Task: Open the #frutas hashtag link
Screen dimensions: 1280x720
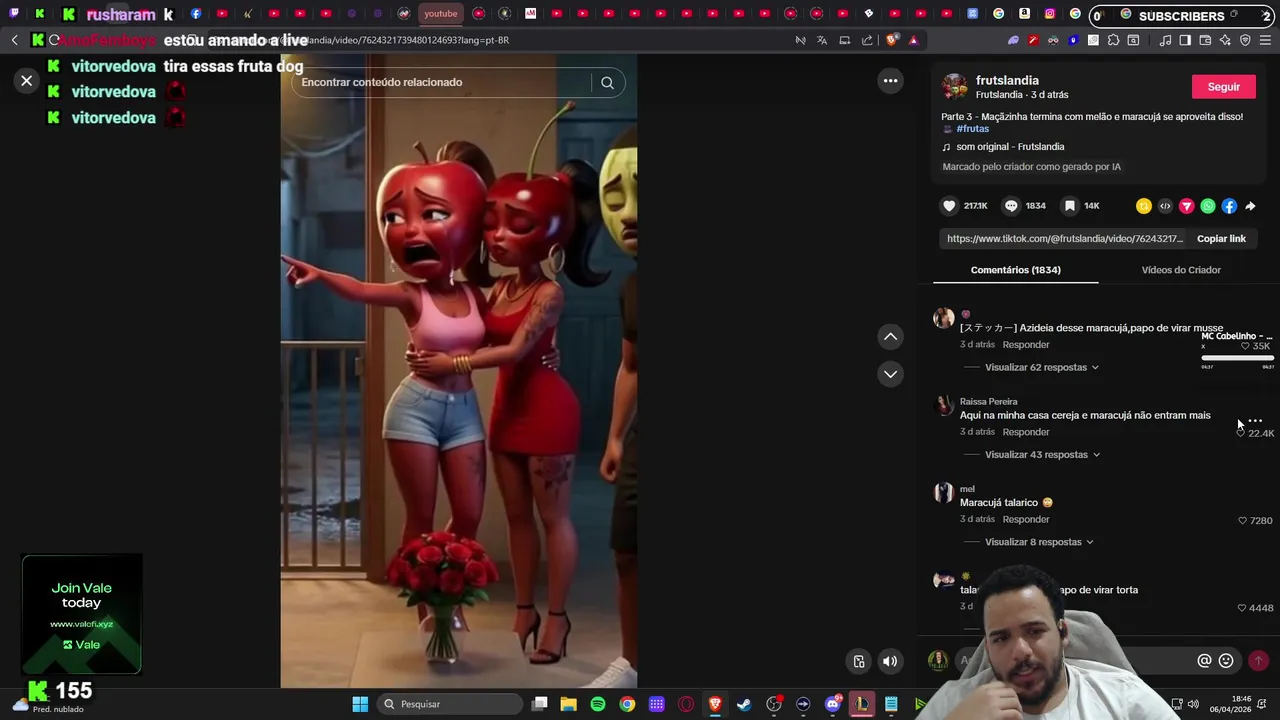Action: pos(972,129)
